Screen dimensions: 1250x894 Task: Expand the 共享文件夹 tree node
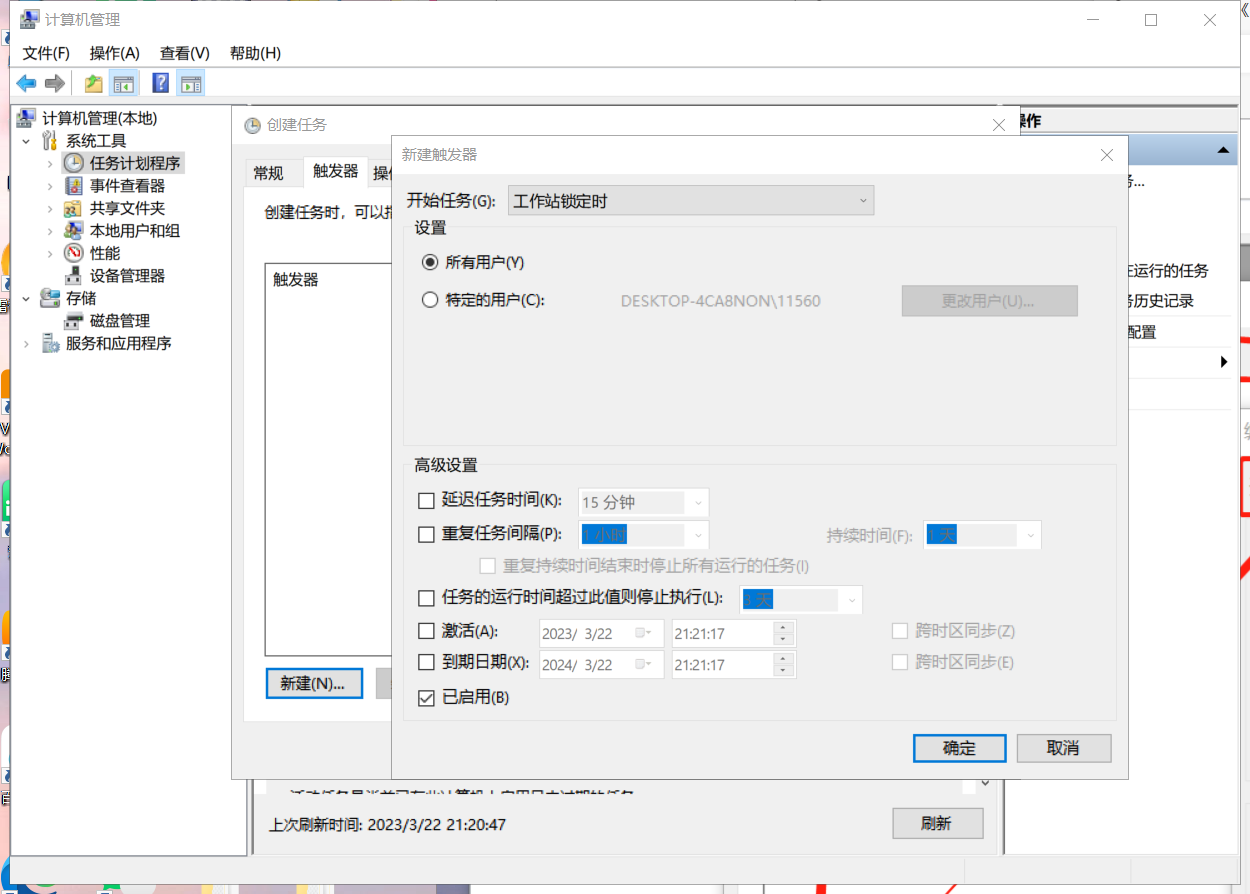tap(50, 208)
